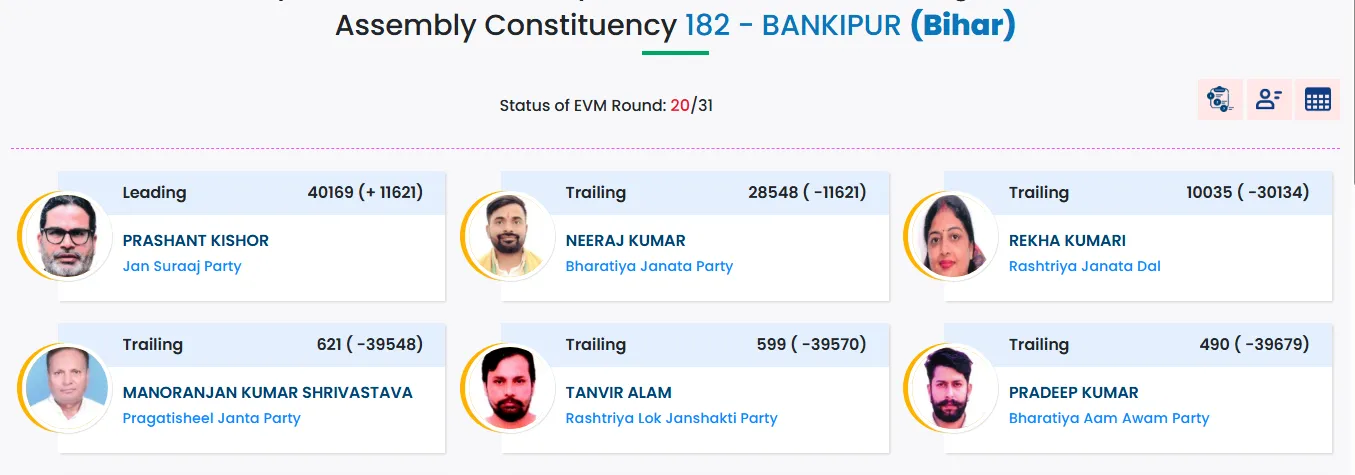Click the Jan Suraaj Party label
Screen dimensions: 1355x475
182,266
